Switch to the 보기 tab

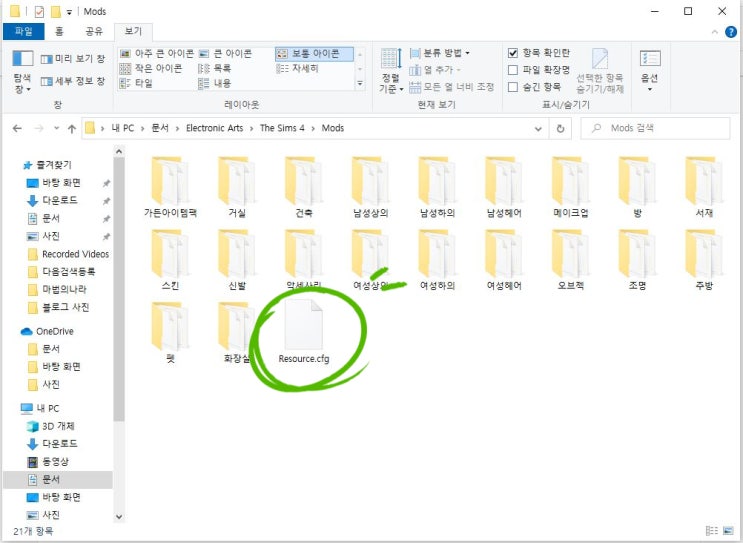pyautogui.click(x=133, y=31)
